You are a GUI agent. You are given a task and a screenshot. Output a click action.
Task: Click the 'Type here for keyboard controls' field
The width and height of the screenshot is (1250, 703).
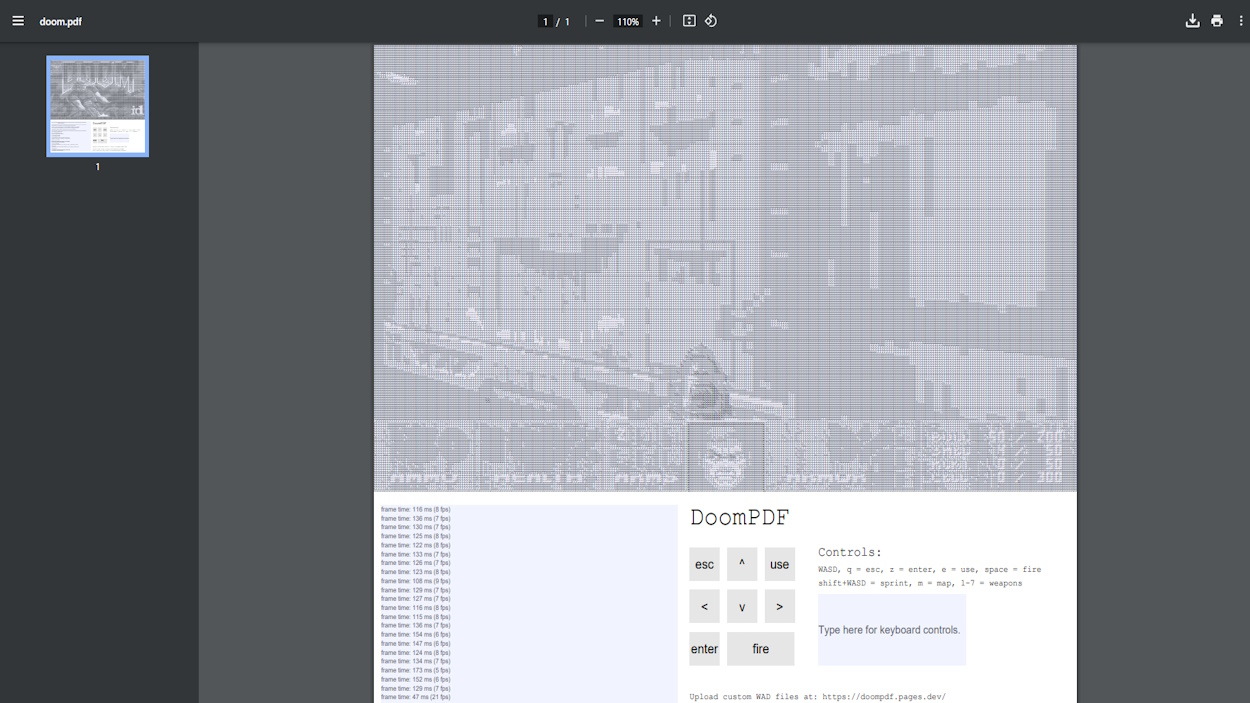pyautogui.click(x=891, y=630)
